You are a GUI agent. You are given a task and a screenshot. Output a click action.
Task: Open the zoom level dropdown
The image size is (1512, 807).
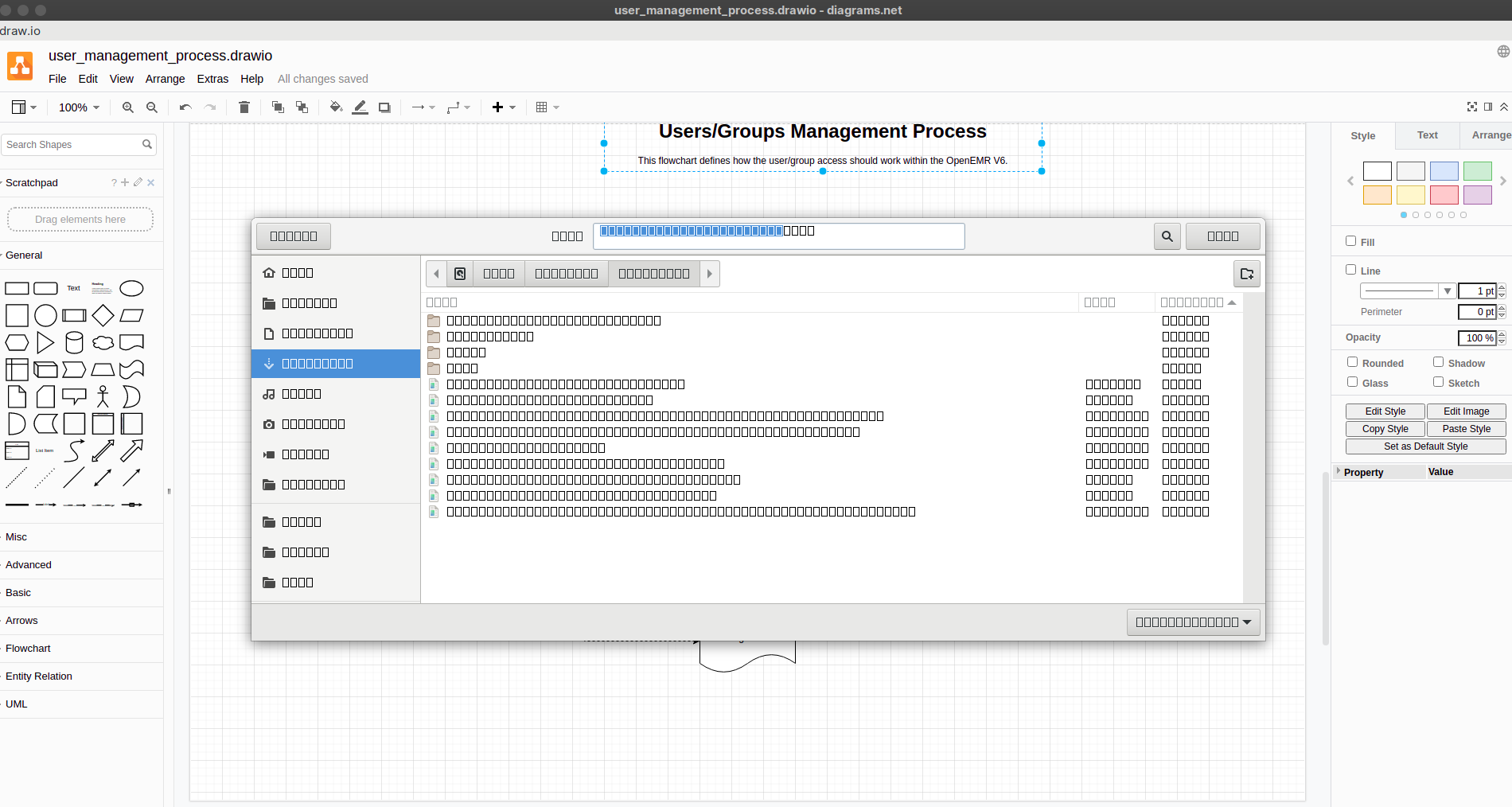tap(79, 107)
